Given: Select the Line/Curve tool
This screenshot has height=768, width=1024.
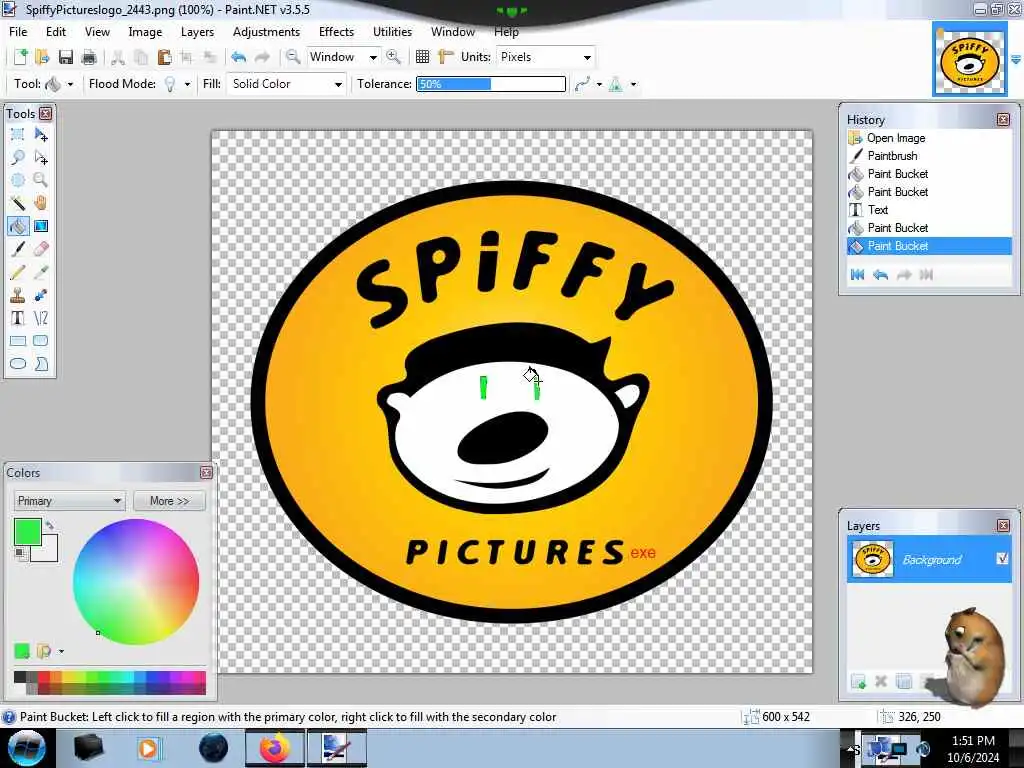Looking at the screenshot, I should point(40,318).
